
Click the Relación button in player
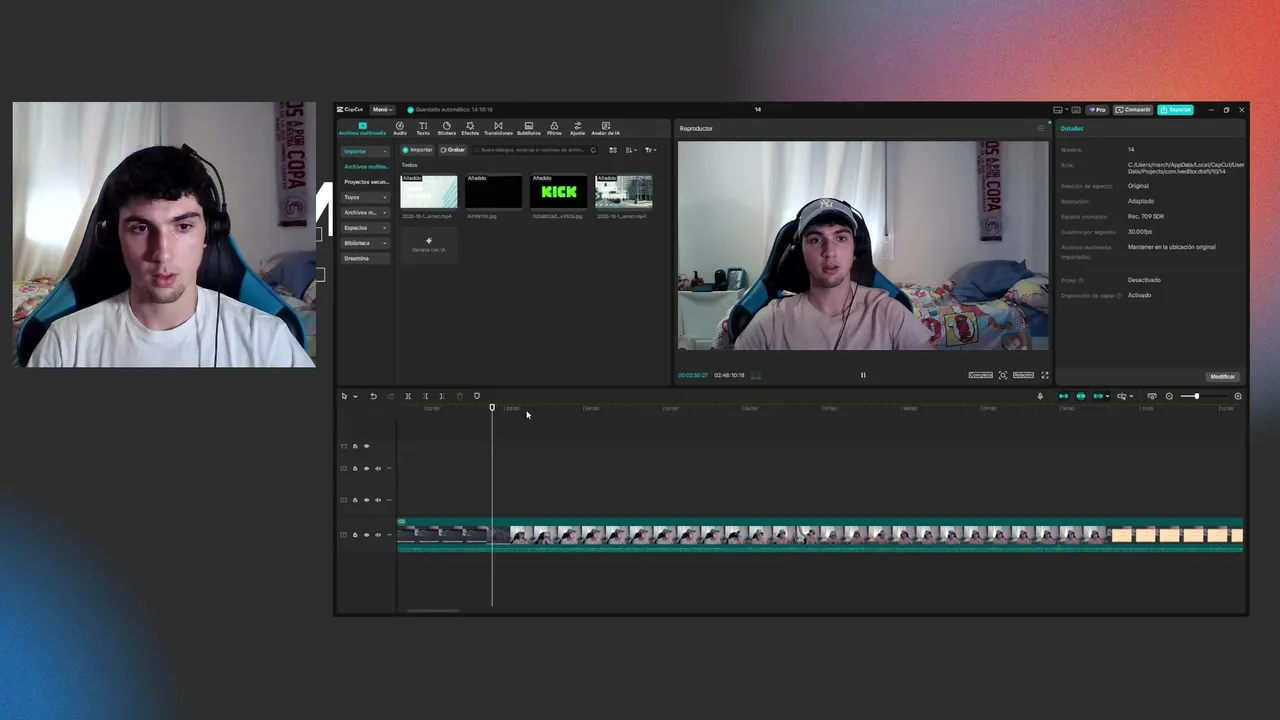1023,375
